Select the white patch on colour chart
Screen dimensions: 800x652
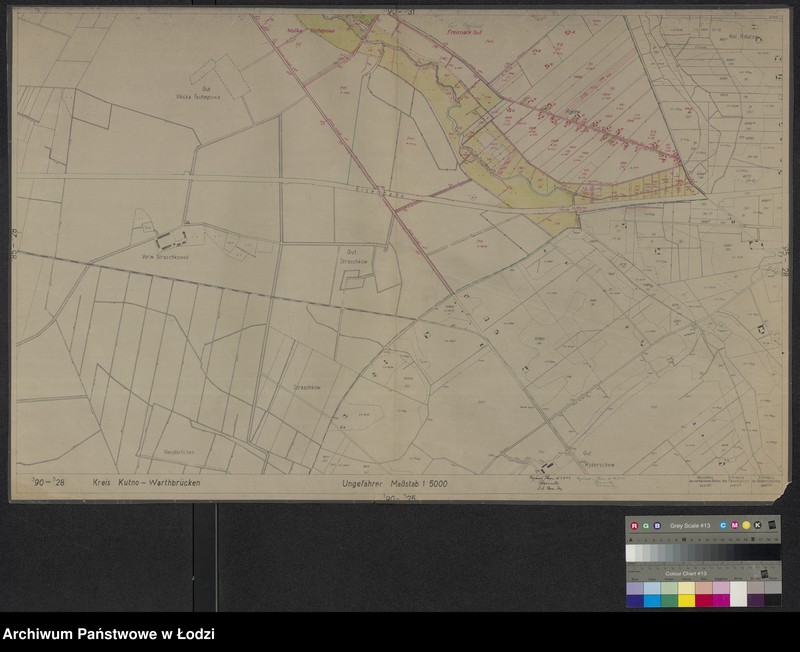coord(738,594)
